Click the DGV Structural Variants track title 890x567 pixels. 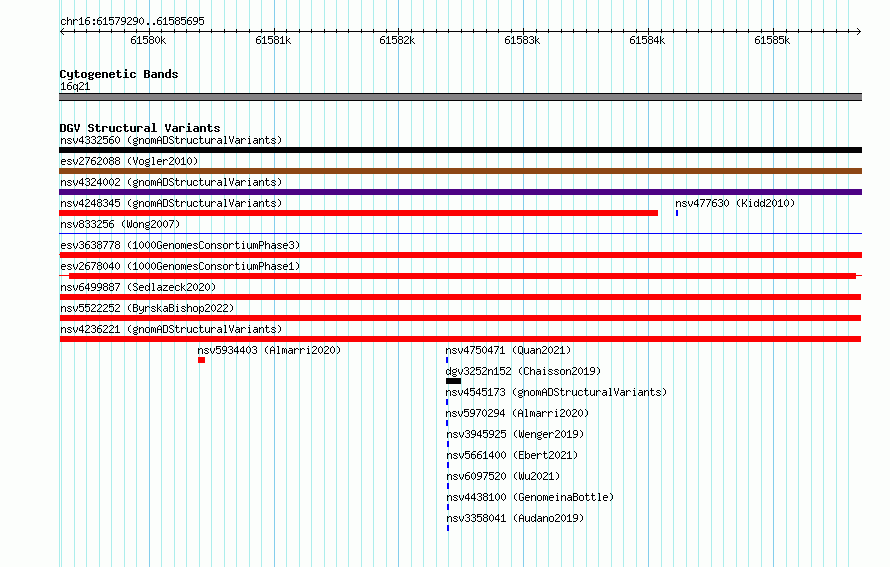click(140, 128)
